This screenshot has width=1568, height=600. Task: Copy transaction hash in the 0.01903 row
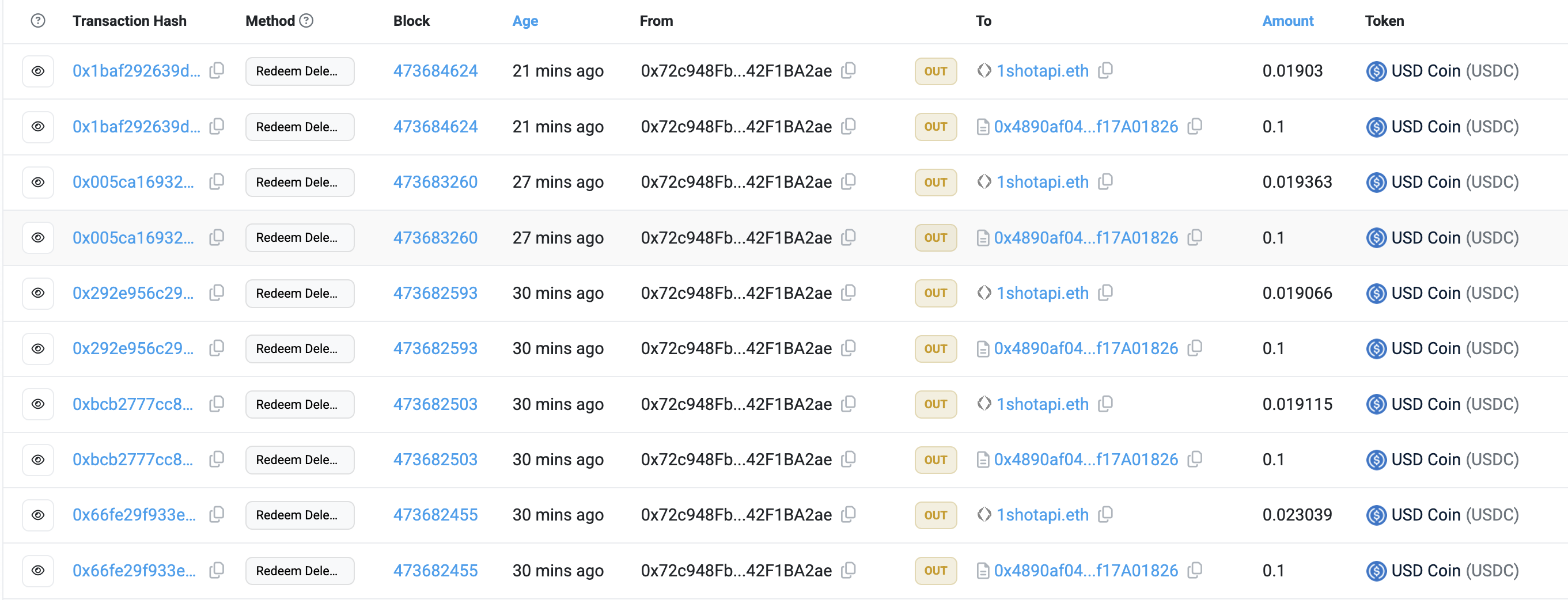click(217, 71)
